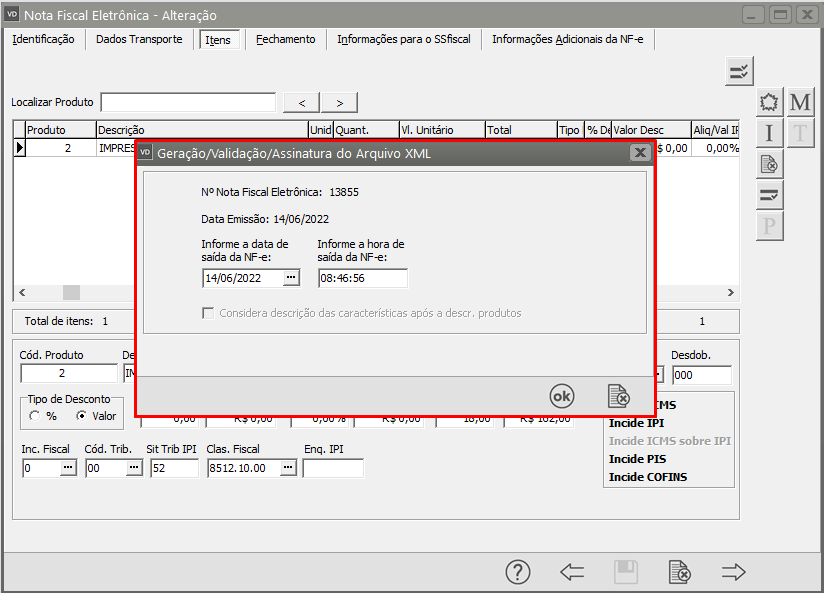
Task: Open the Inc. Fiscal lookup button
Action: point(68,467)
